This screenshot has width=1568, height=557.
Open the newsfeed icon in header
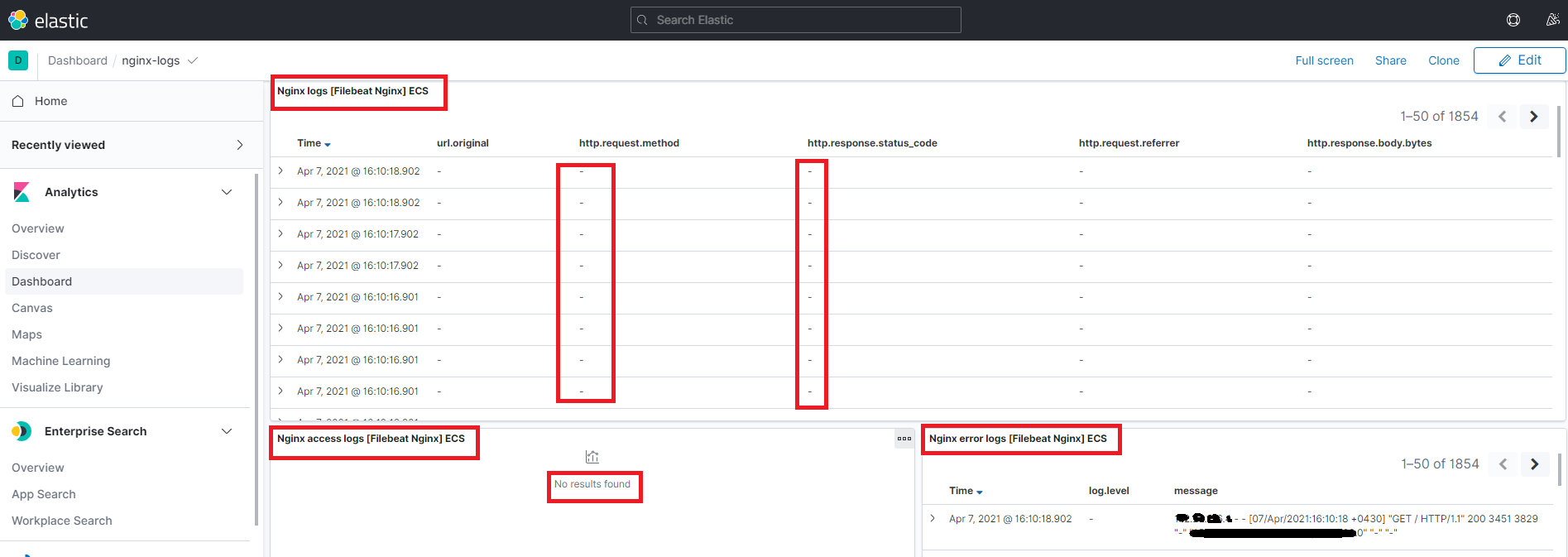tap(1553, 20)
